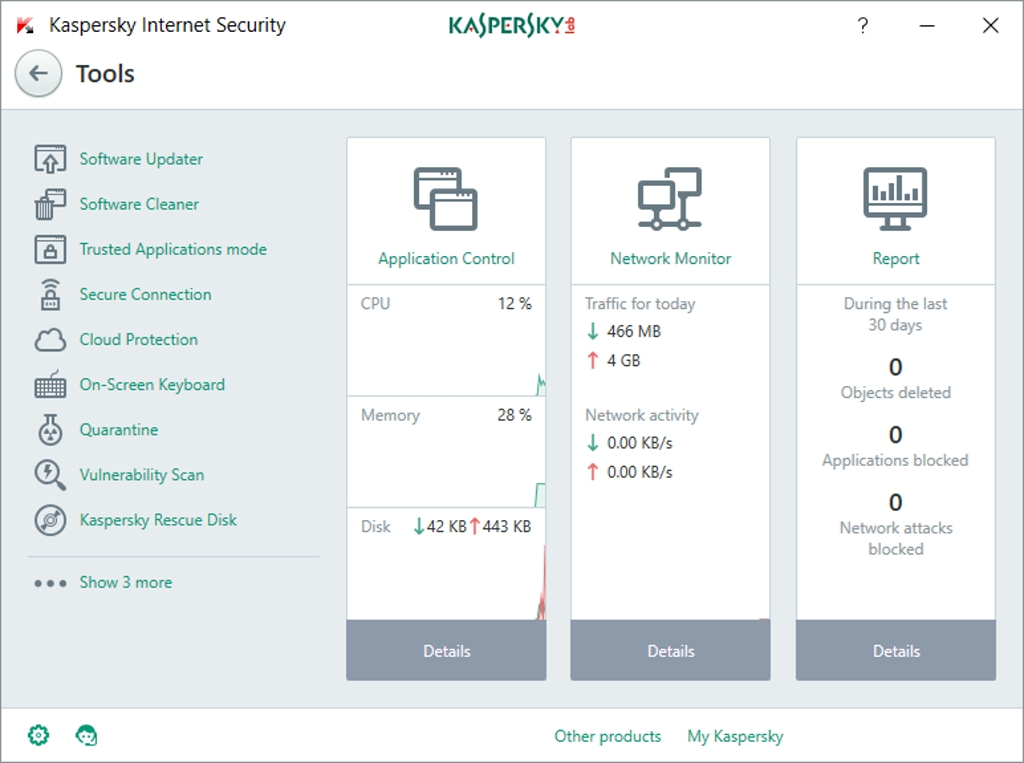
Task: Open the Cloud Protection cloud icon
Action: pyautogui.click(x=50, y=340)
